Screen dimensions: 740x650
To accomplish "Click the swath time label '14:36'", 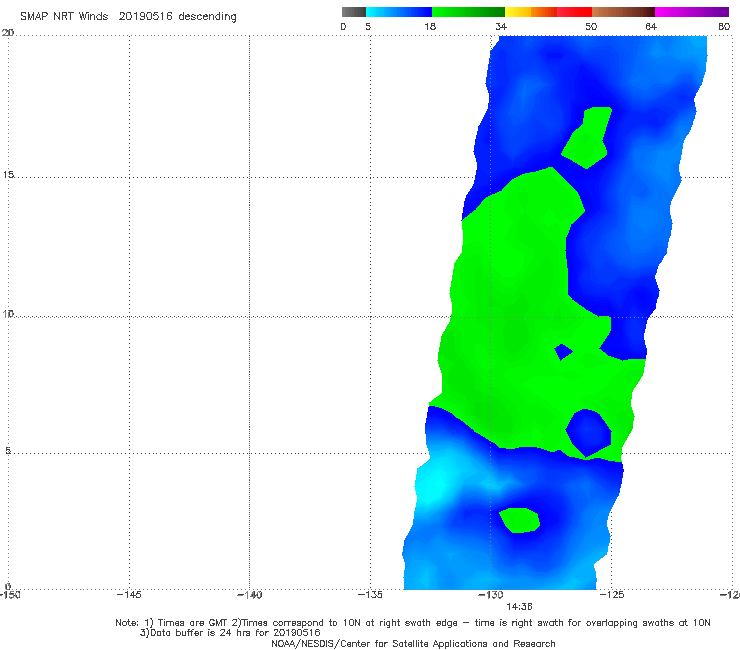I will 519,607.
